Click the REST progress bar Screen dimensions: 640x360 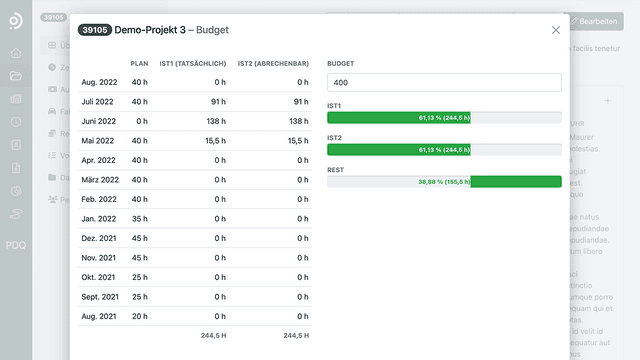(444, 182)
